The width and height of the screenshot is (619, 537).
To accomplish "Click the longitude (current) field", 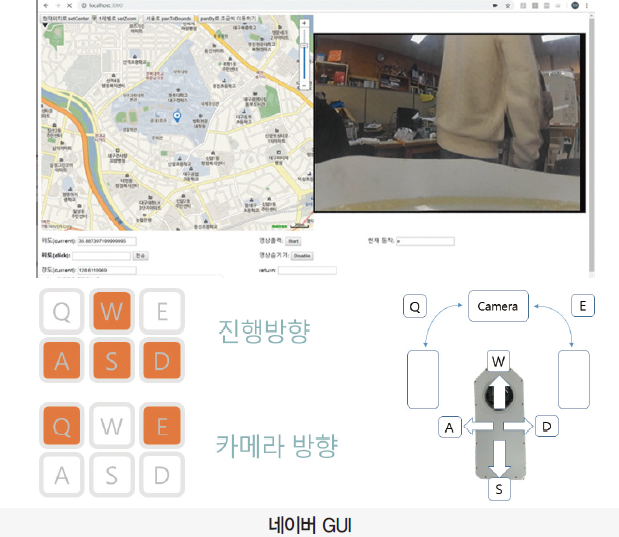I will point(107,270).
